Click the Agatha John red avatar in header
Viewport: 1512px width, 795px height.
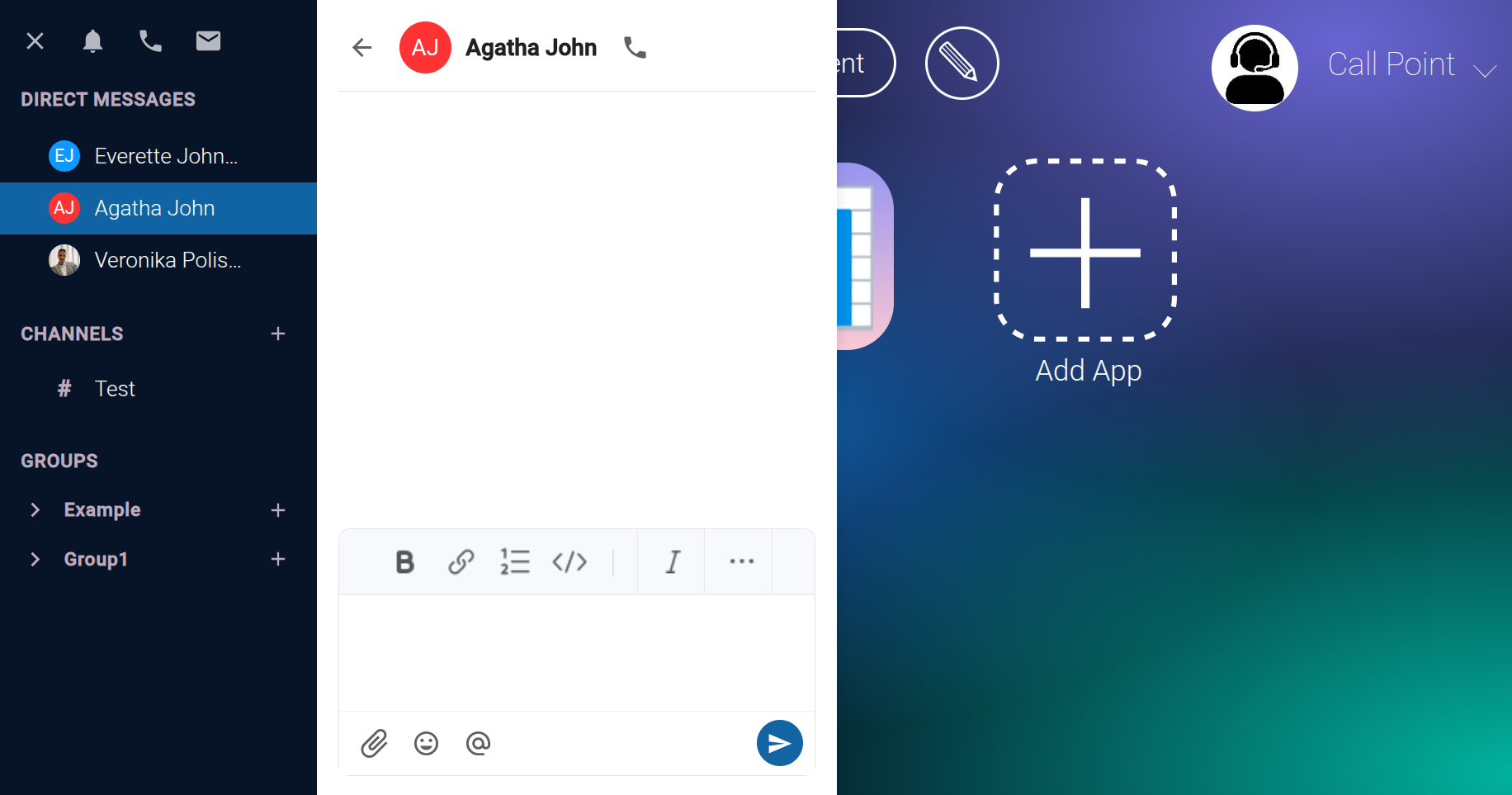coord(425,48)
